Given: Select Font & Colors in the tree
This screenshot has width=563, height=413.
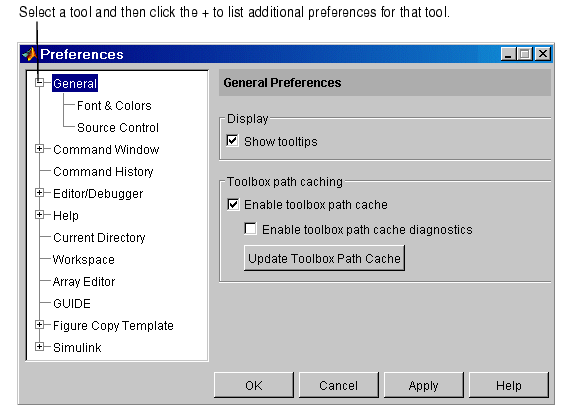Looking at the screenshot, I should (x=114, y=106).
